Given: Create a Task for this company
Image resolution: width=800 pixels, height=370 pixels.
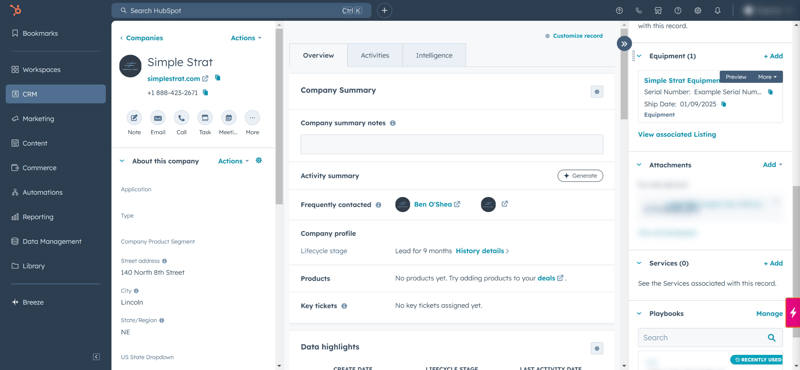Looking at the screenshot, I should [x=205, y=118].
